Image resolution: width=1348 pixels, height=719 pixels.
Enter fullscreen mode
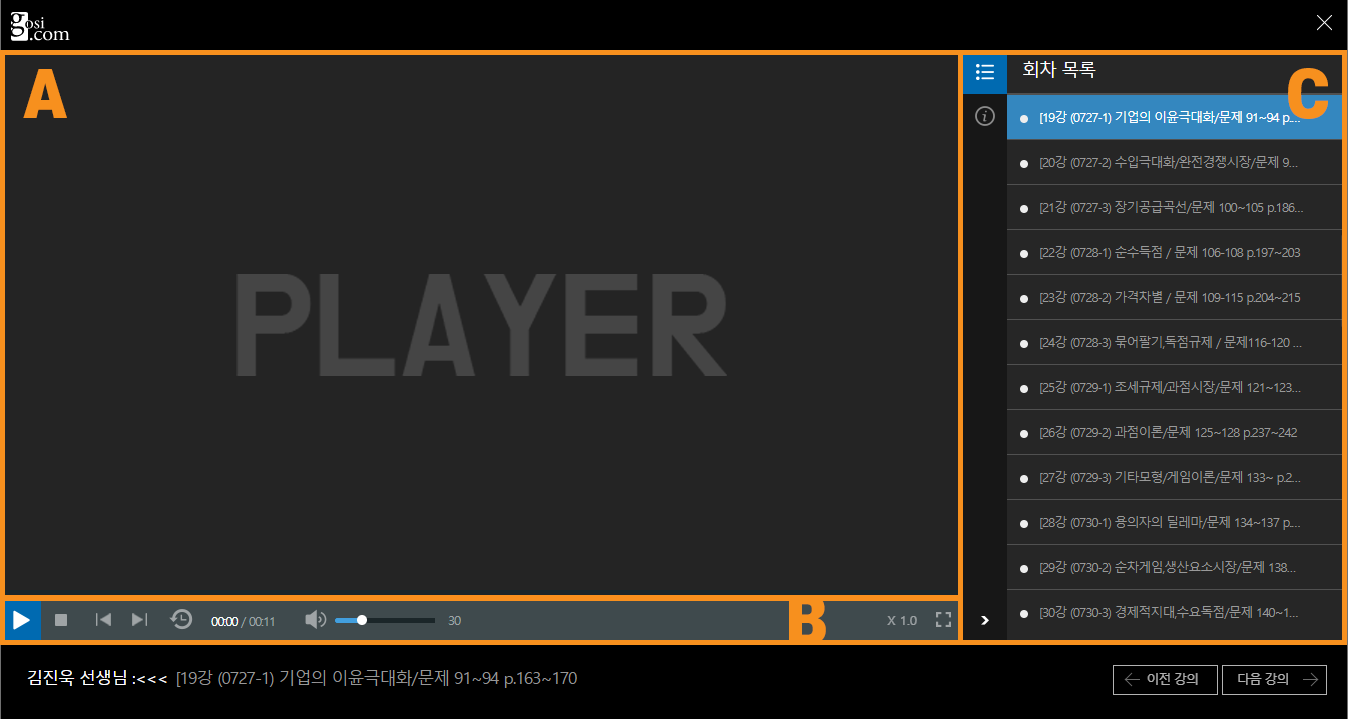point(943,620)
